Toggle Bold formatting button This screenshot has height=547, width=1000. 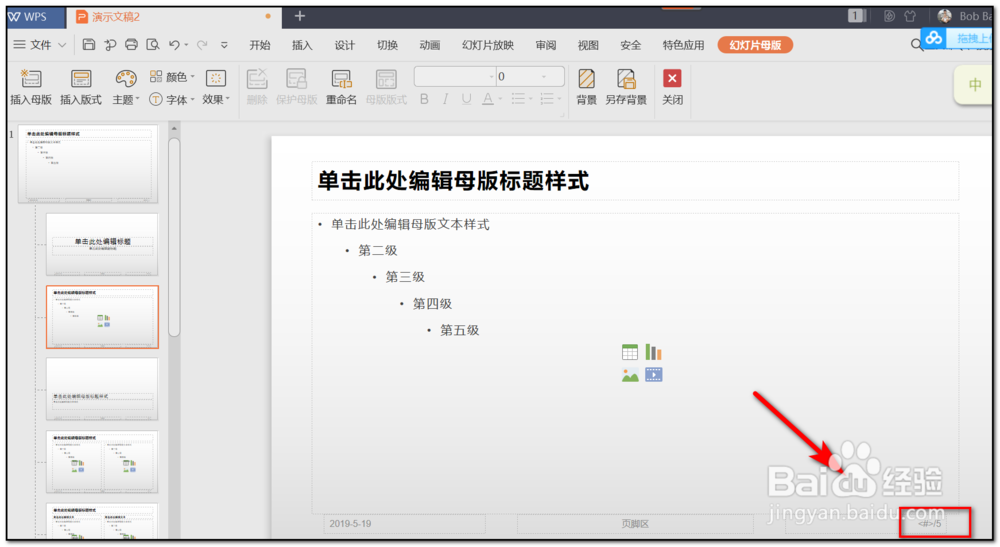coord(424,99)
